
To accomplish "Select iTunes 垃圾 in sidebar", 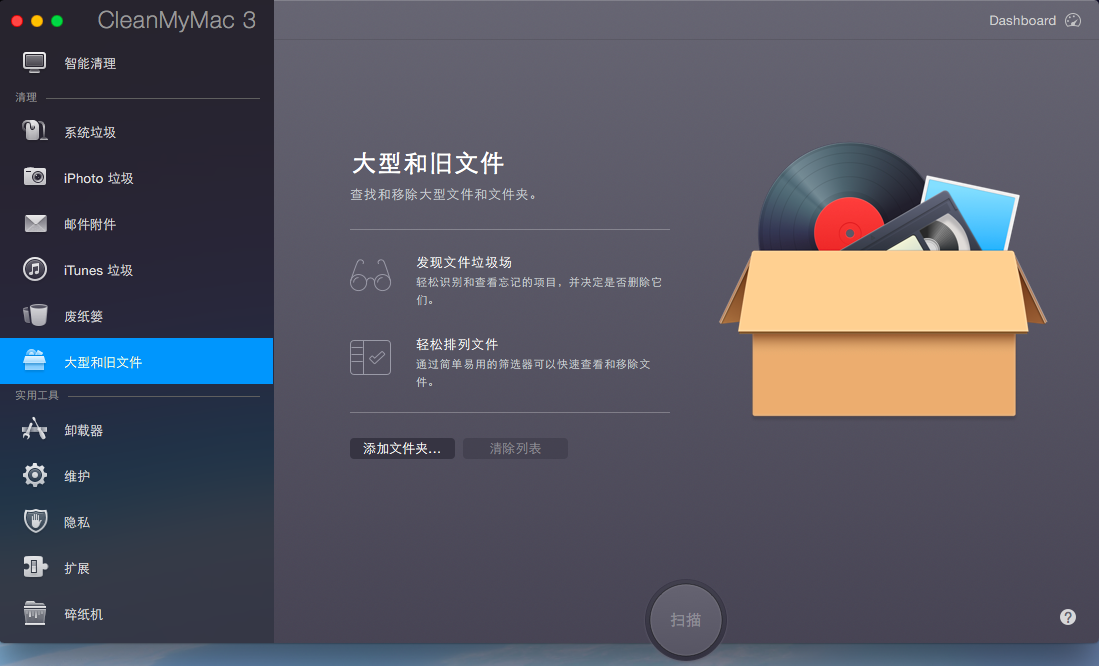I will point(137,270).
